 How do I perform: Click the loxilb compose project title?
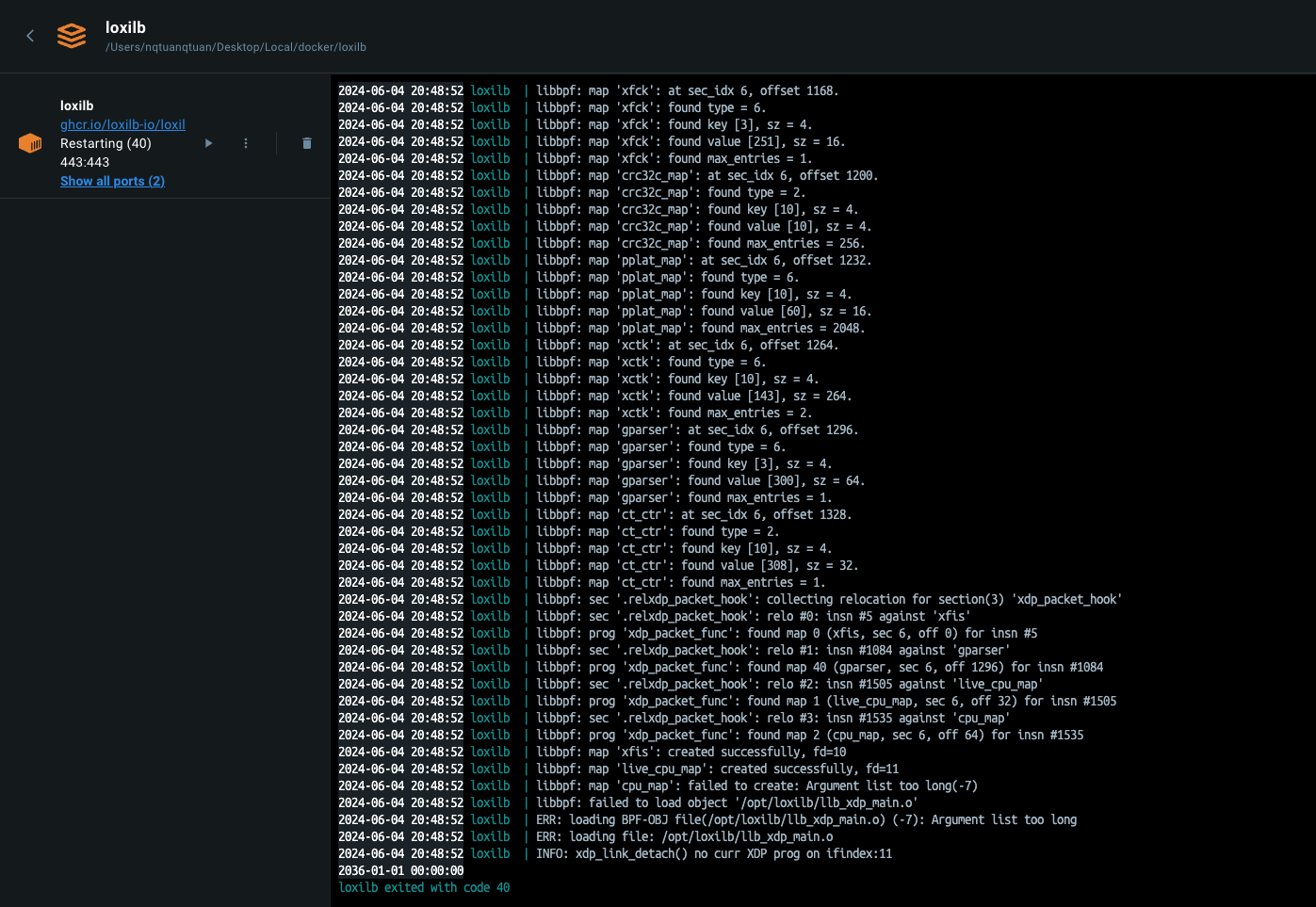click(125, 27)
